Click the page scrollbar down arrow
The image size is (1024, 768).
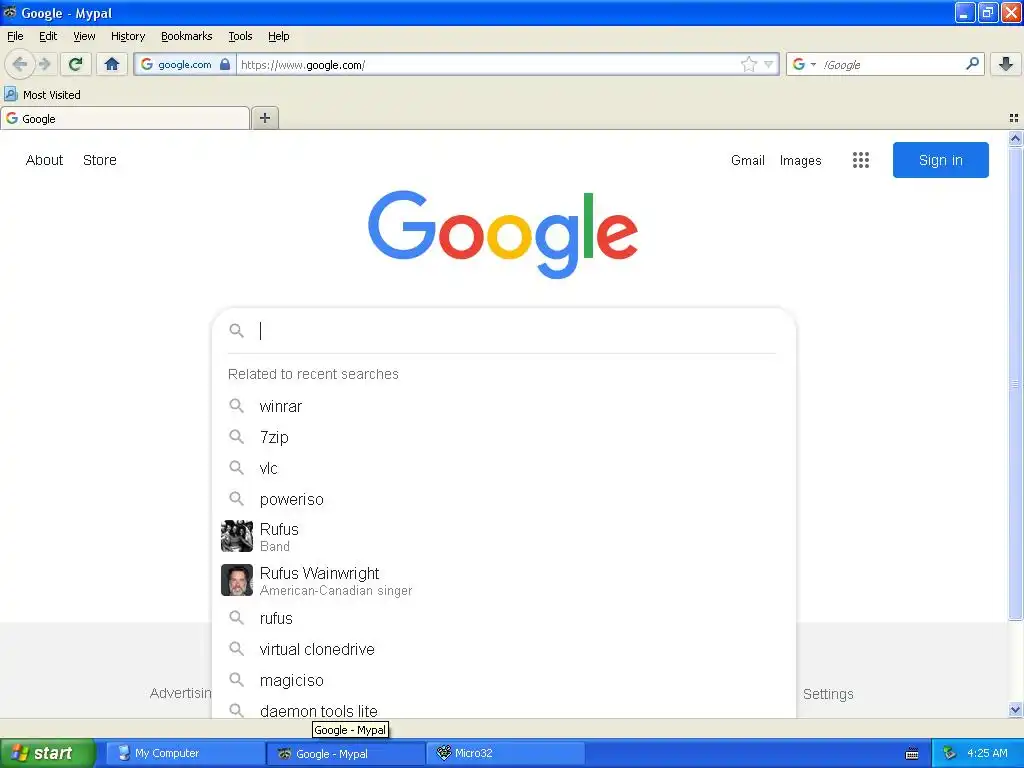[1015, 709]
